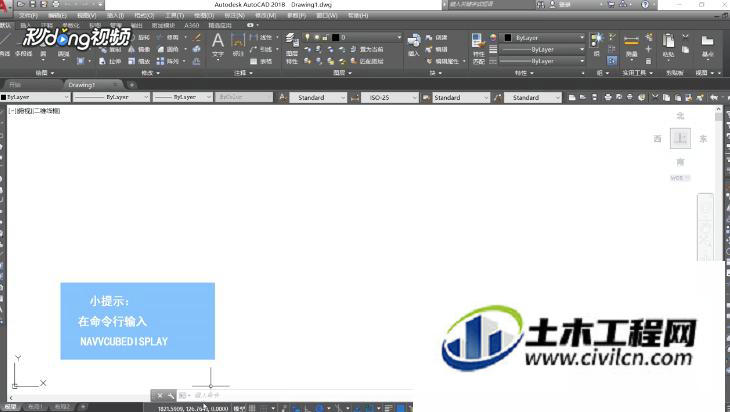Open the Layer Properties (图层特性) icon

(292, 41)
